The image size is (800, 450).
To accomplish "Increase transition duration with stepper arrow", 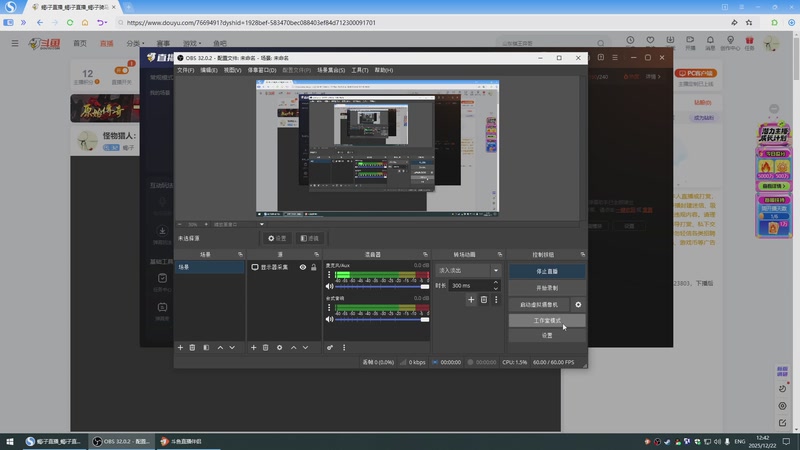I will [x=496, y=283].
